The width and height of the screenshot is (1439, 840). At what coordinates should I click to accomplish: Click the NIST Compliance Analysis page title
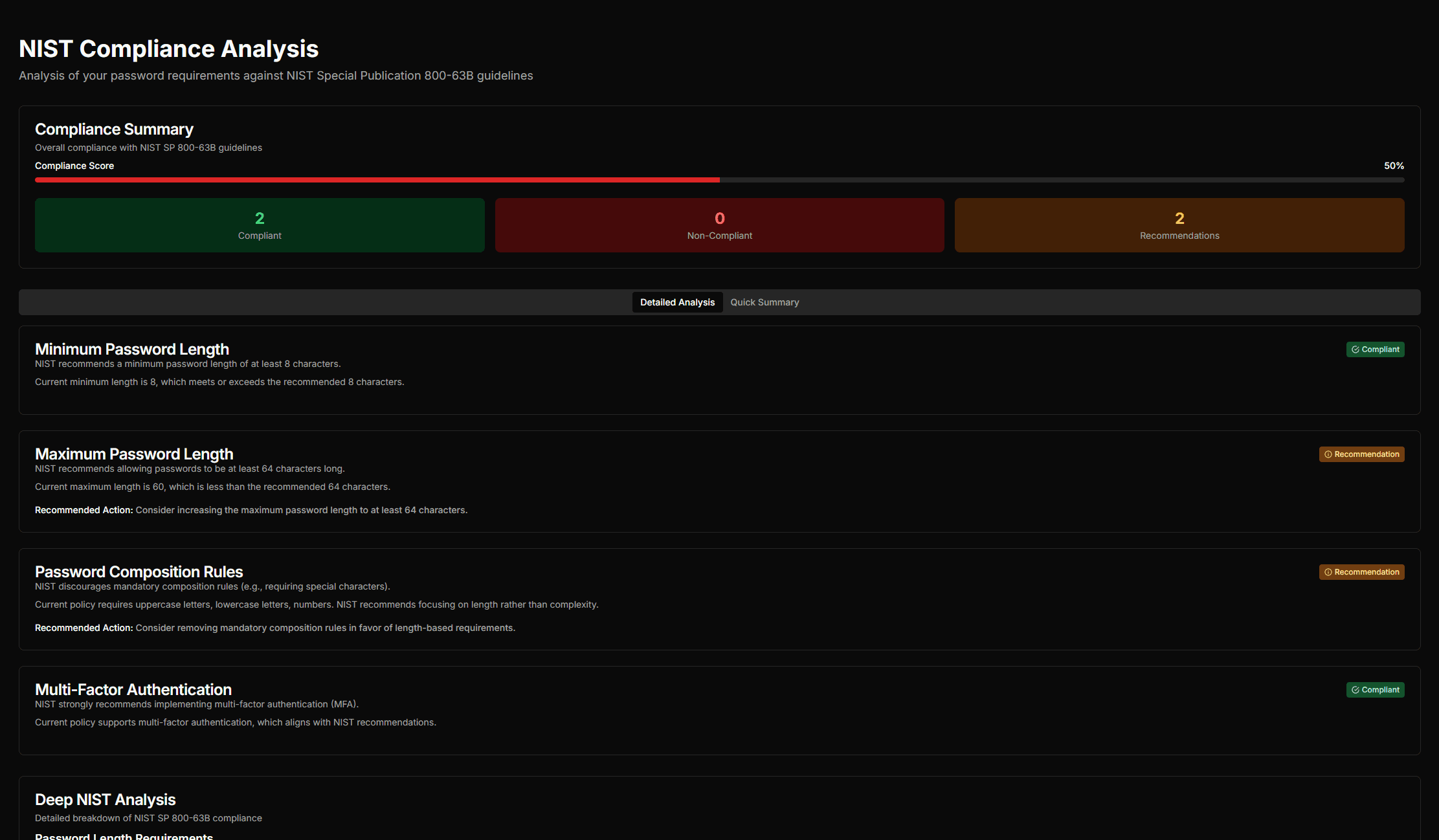(x=168, y=49)
